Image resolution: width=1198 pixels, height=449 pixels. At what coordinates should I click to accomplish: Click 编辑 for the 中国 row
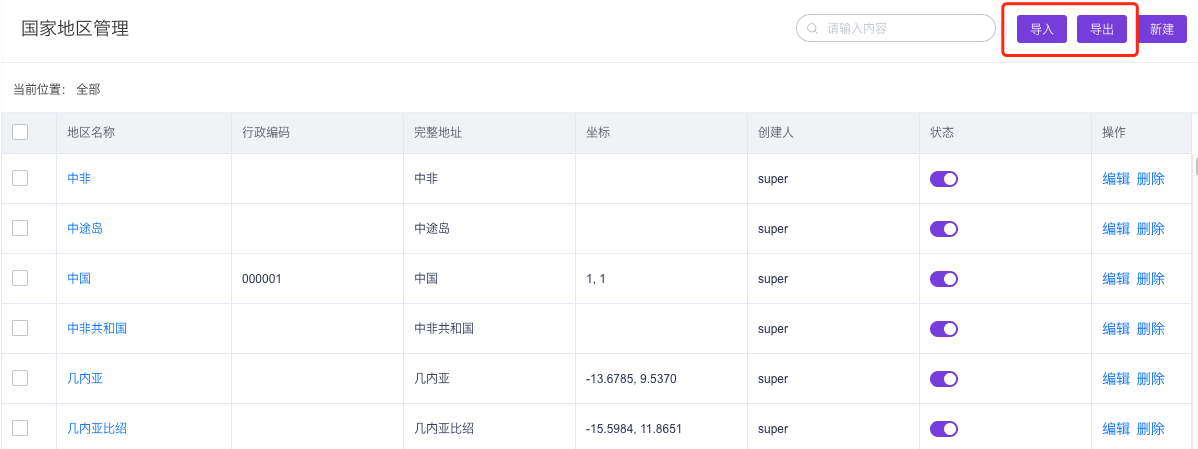1116,279
